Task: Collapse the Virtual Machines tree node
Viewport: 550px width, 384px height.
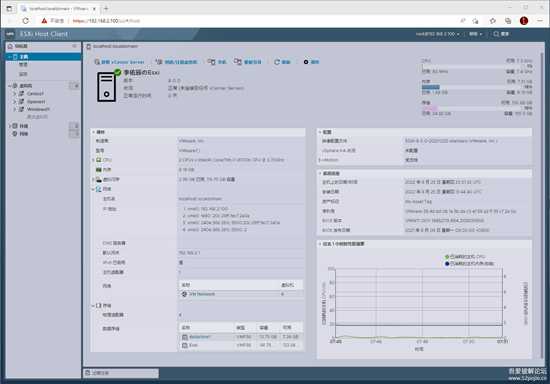Action: coord(9,86)
